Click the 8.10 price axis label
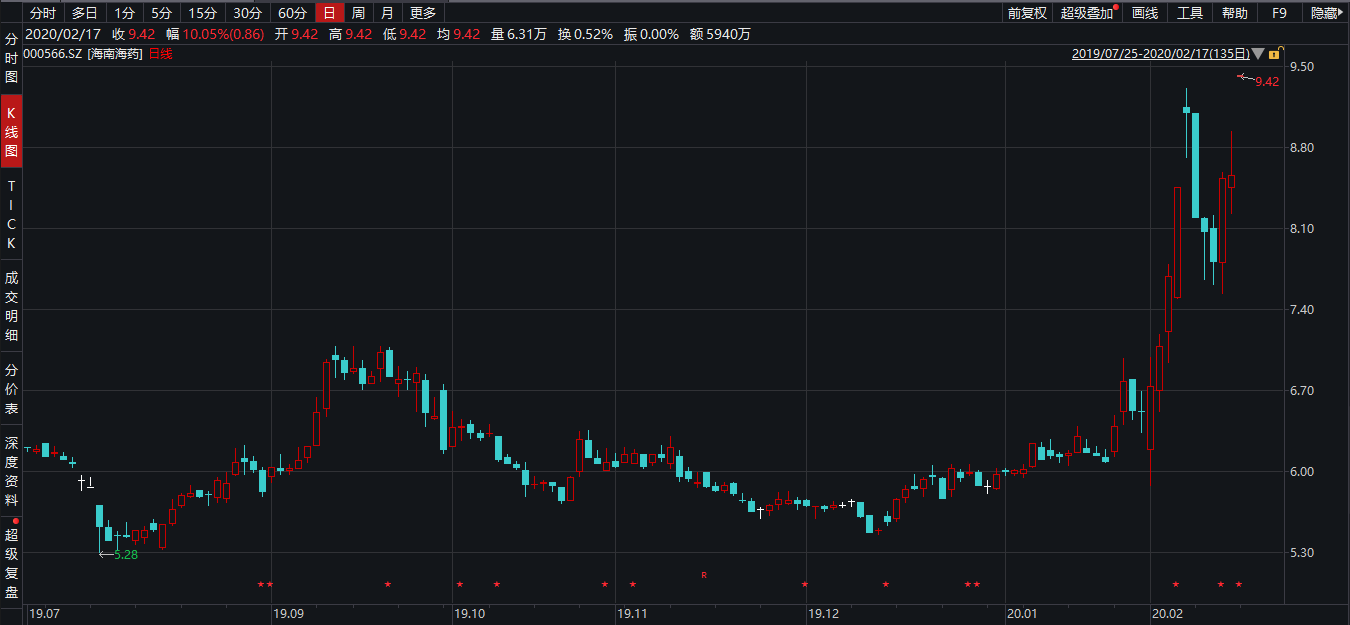Screen dimensions: 1350x625 pyautogui.click(x=1303, y=229)
